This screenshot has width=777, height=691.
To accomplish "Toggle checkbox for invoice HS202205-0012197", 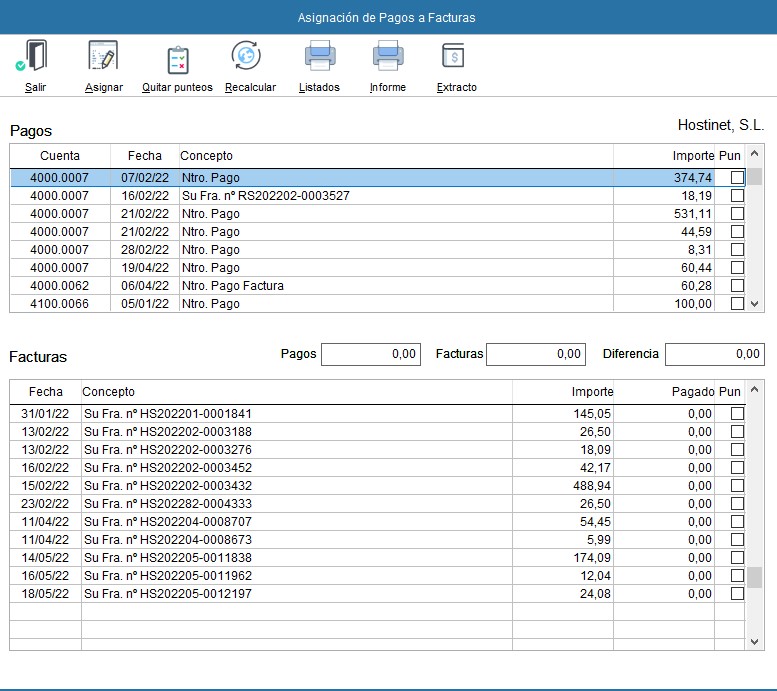I will pos(737,594).
